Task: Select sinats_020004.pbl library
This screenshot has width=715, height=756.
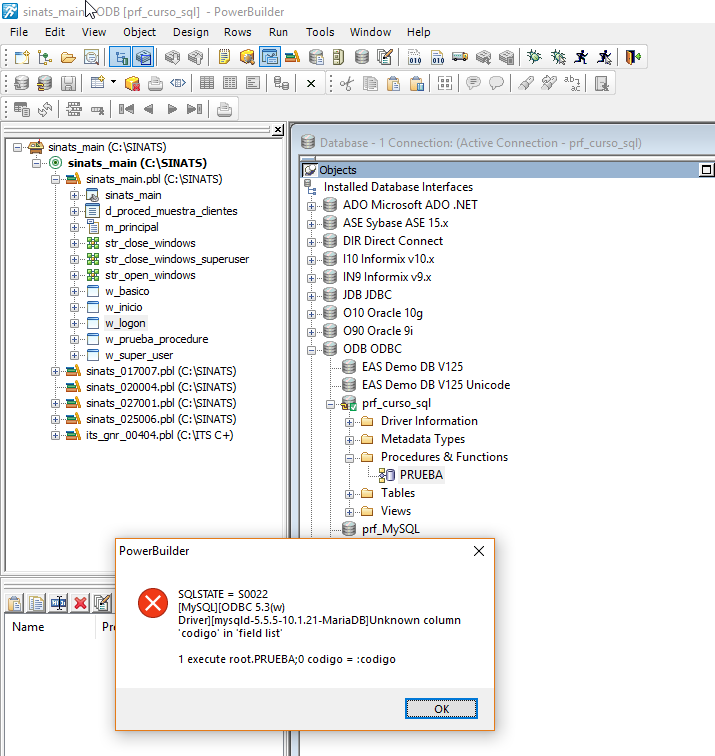Action: [161, 387]
